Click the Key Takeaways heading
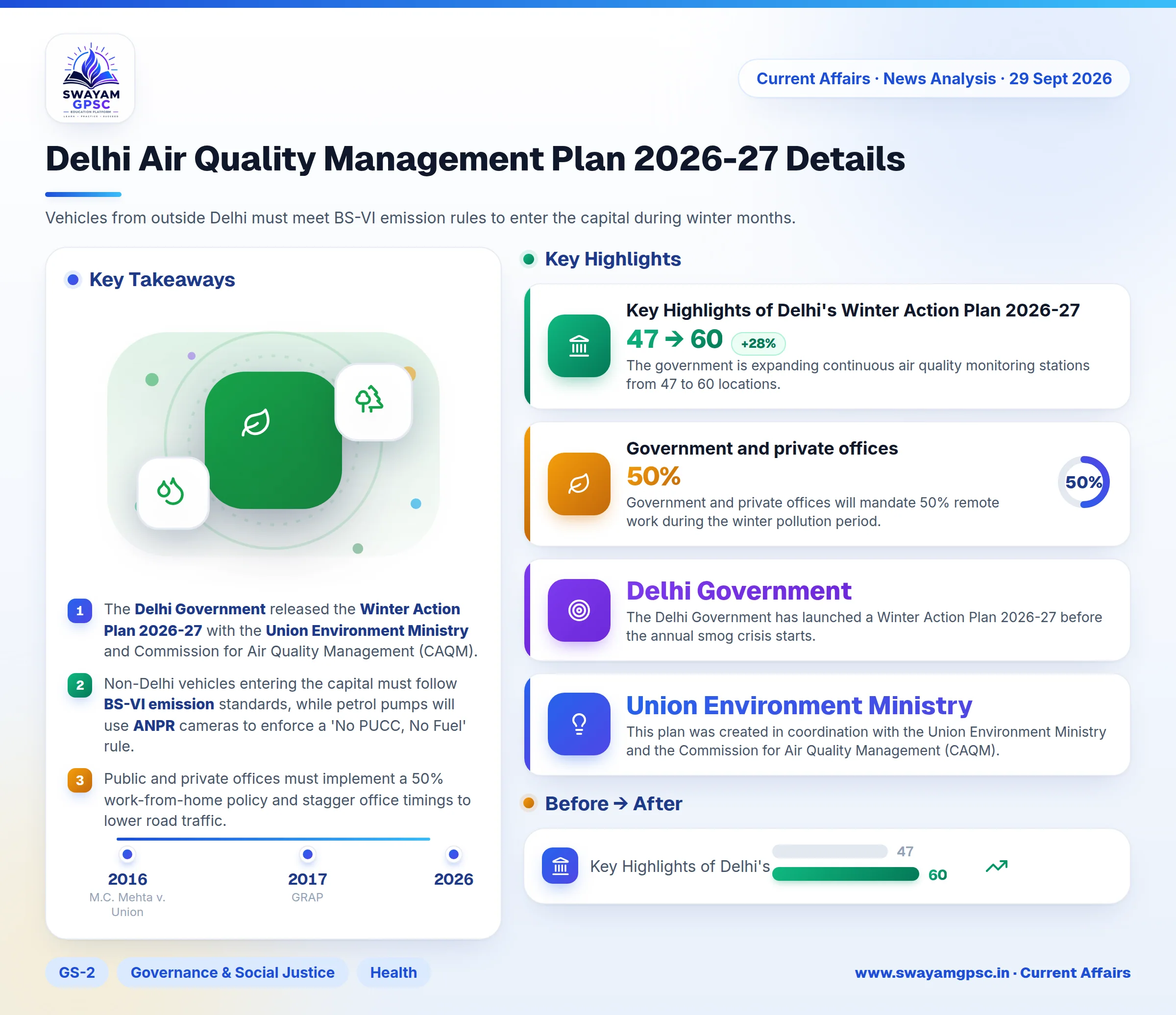Image resolution: width=1176 pixels, height=1015 pixels. tap(162, 279)
